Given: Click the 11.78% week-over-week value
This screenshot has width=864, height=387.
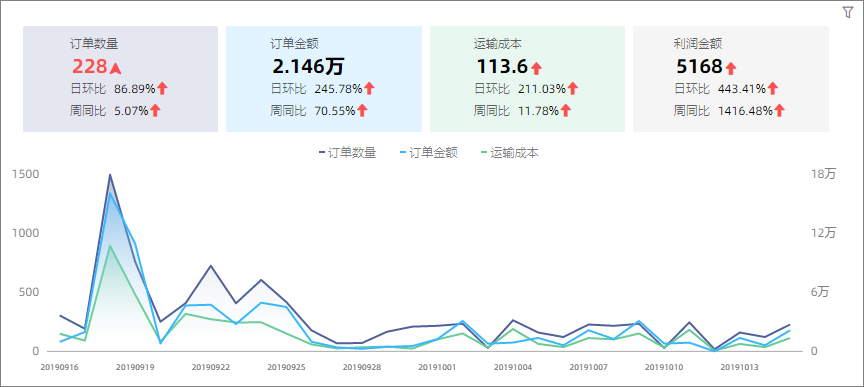Looking at the screenshot, I should pyautogui.click(x=538, y=111).
